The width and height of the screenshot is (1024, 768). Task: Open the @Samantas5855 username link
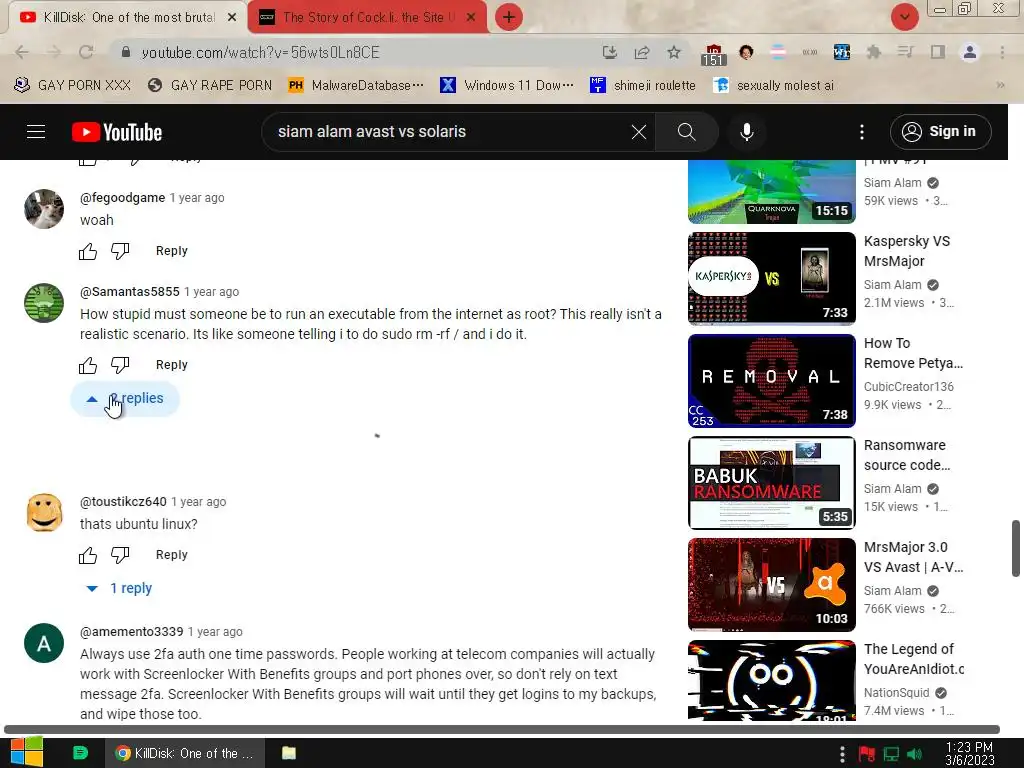(129, 291)
